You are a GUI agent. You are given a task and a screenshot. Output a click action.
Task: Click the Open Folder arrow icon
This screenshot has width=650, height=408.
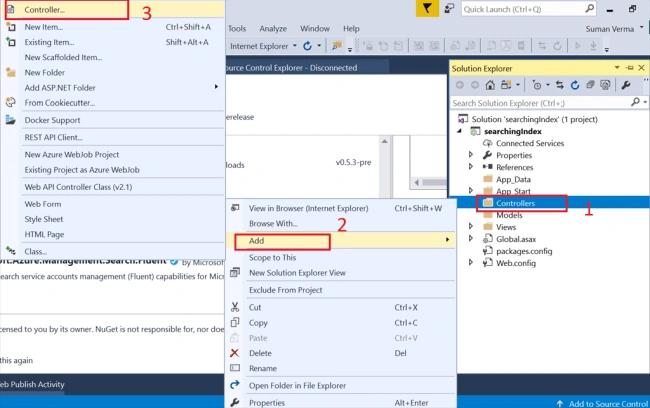click(235, 385)
